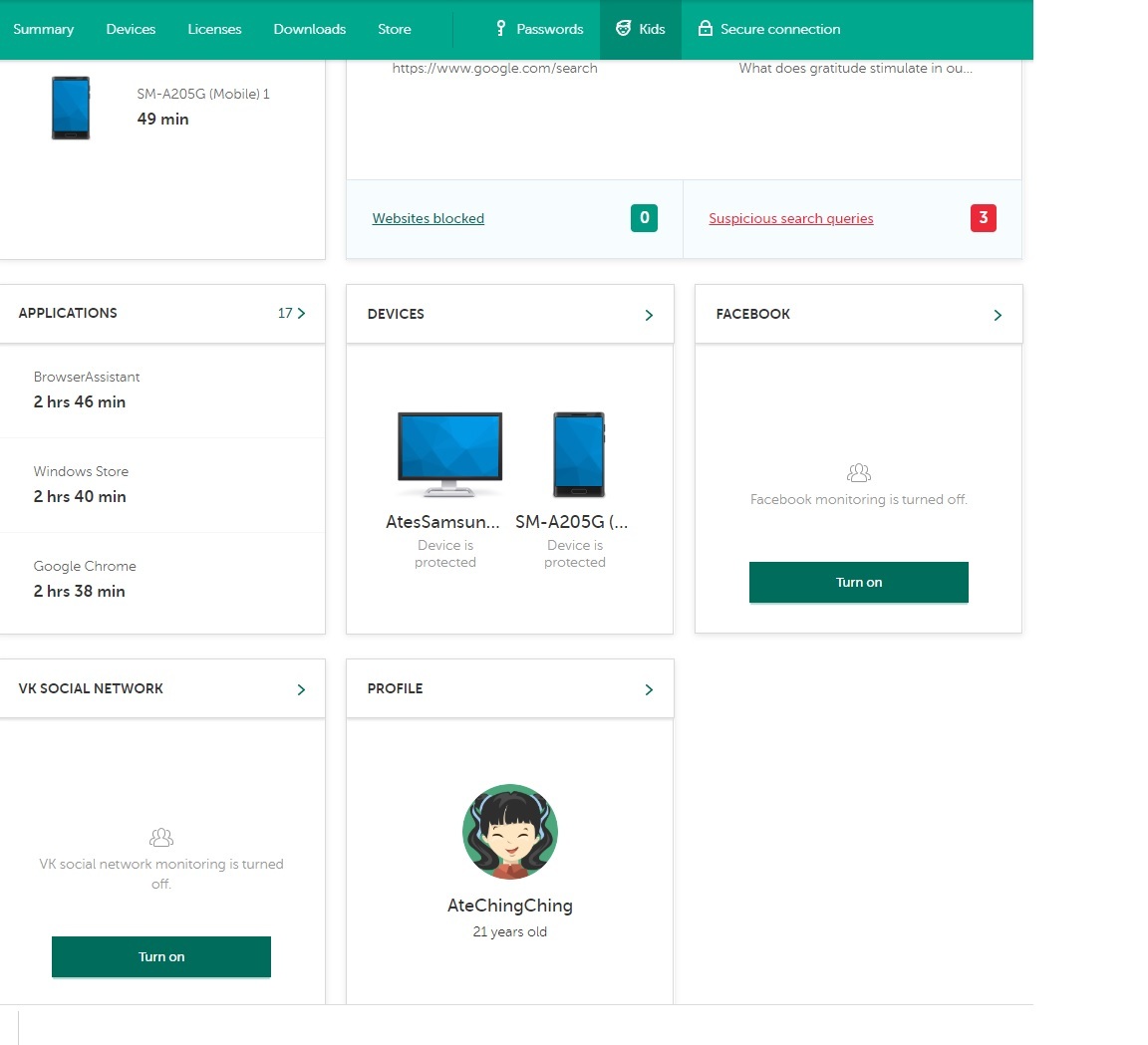Click the DEVICES card heading
Viewport: 1148px width, 1045px height.
pos(396,314)
